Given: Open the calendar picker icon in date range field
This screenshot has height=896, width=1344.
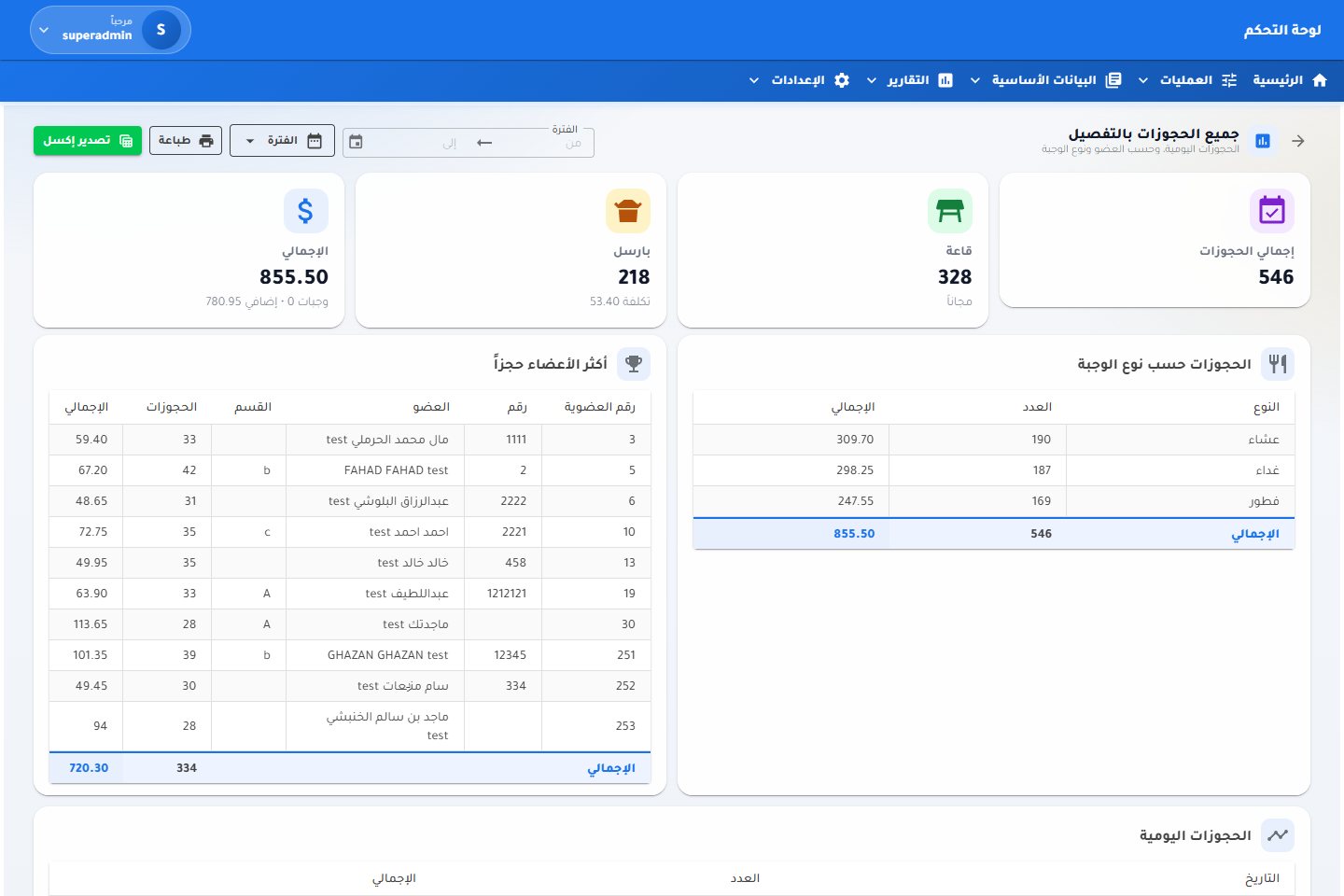Looking at the screenshot, I should (x=356, y=142).
